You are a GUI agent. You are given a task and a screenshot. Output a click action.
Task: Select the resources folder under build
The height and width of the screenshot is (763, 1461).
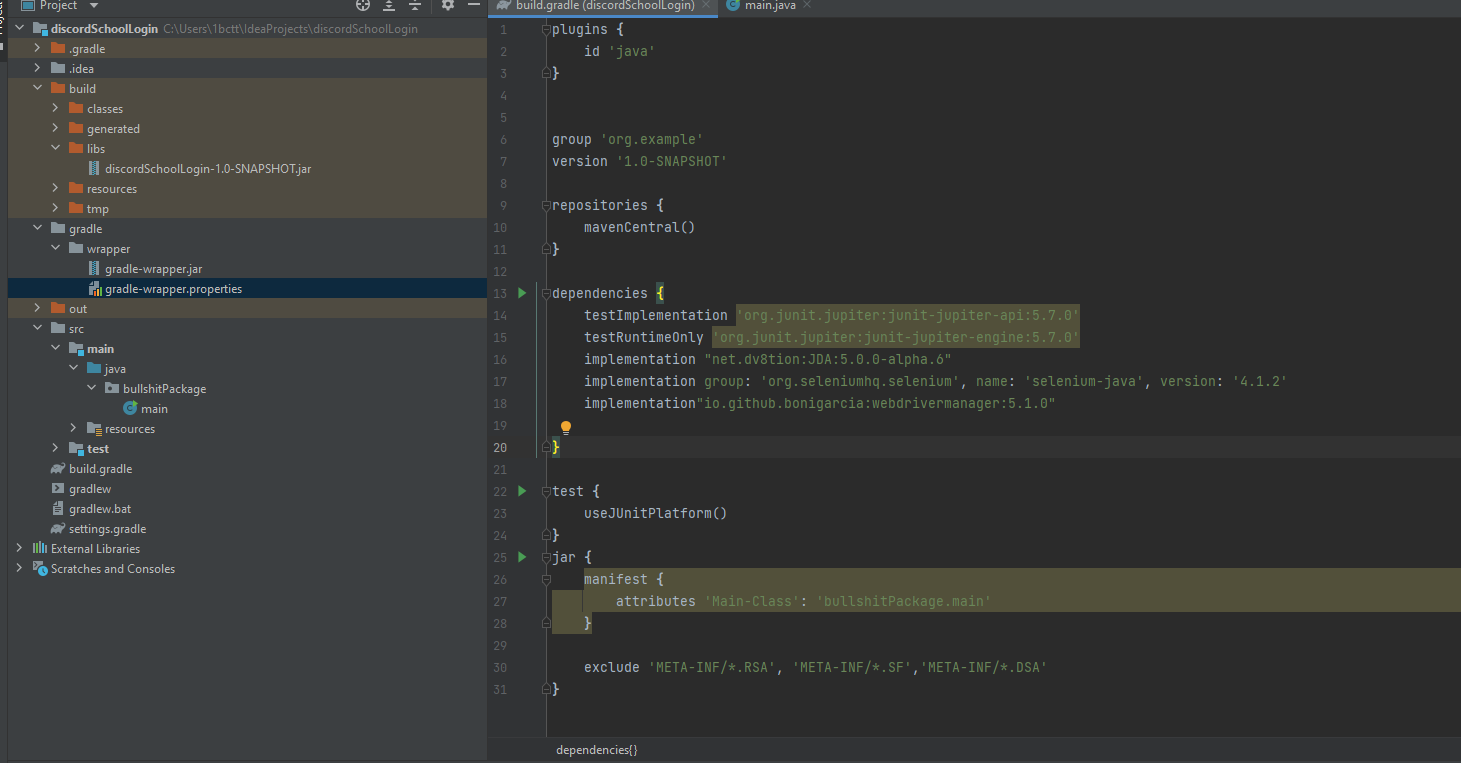[x=247, y=189]
